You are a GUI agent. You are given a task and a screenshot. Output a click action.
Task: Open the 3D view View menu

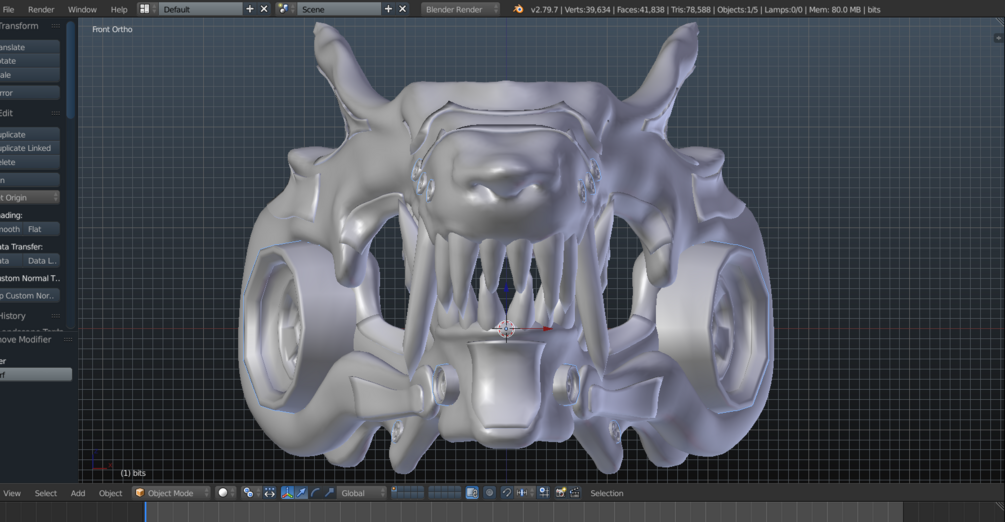[x=12, y=493]
